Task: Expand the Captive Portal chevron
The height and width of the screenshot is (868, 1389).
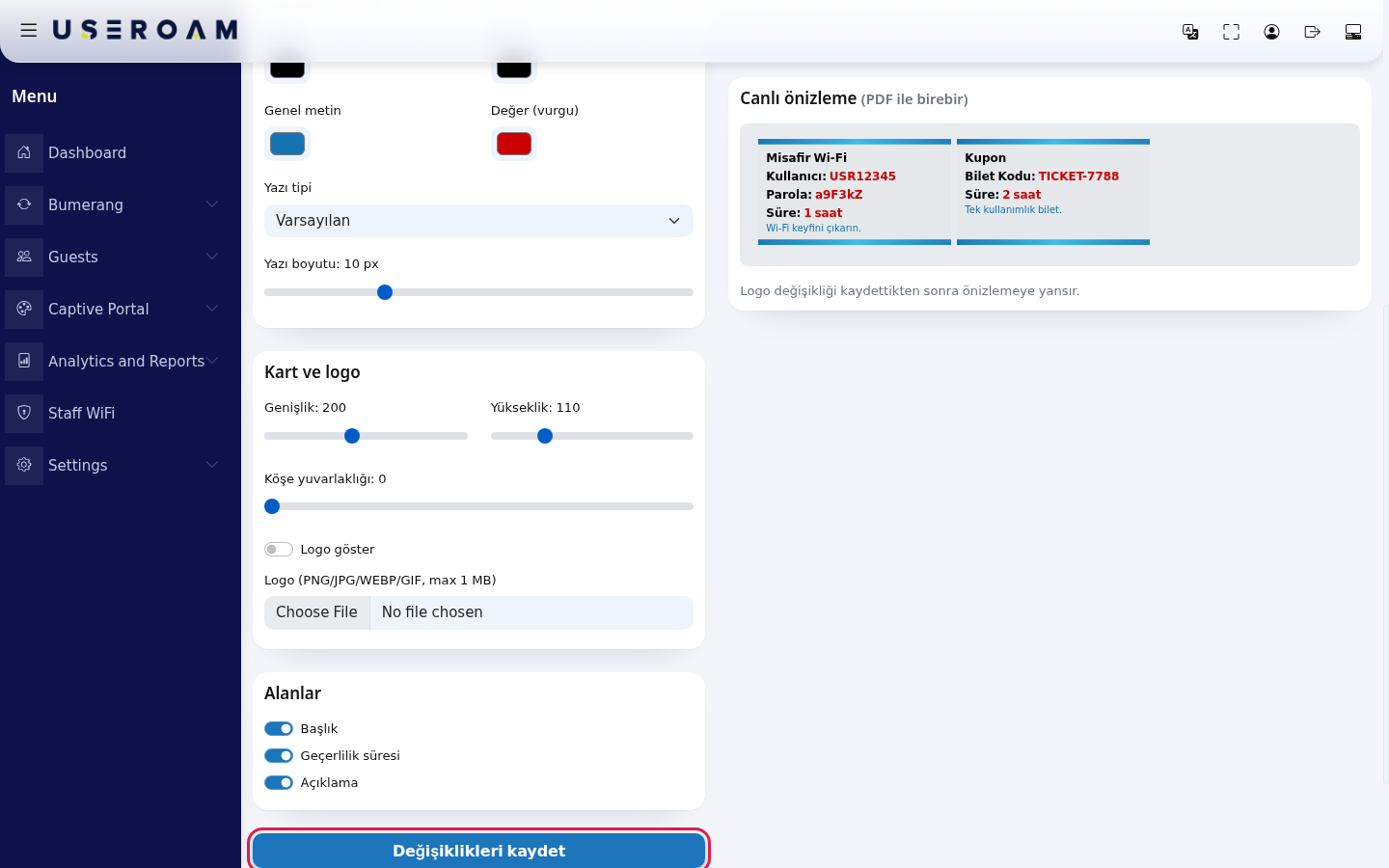Action: [212, 309]
